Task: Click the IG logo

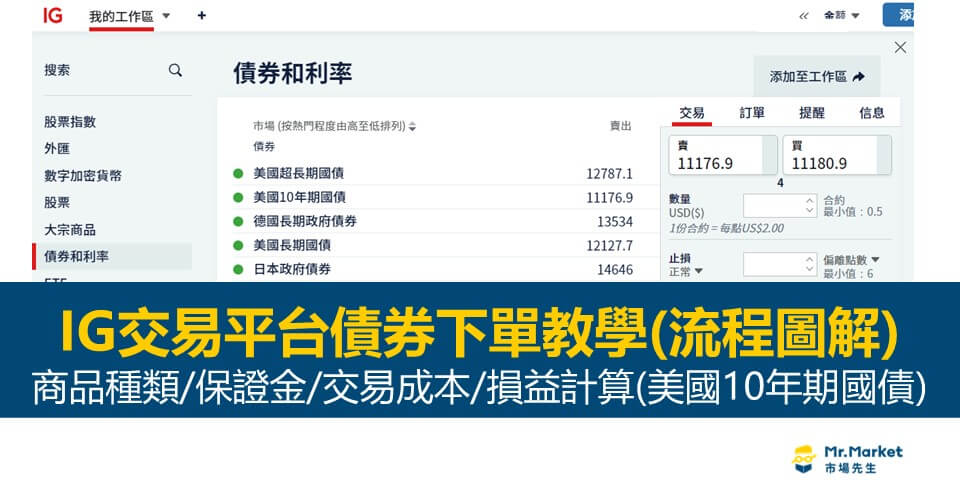Action: [x=53, y=15]
